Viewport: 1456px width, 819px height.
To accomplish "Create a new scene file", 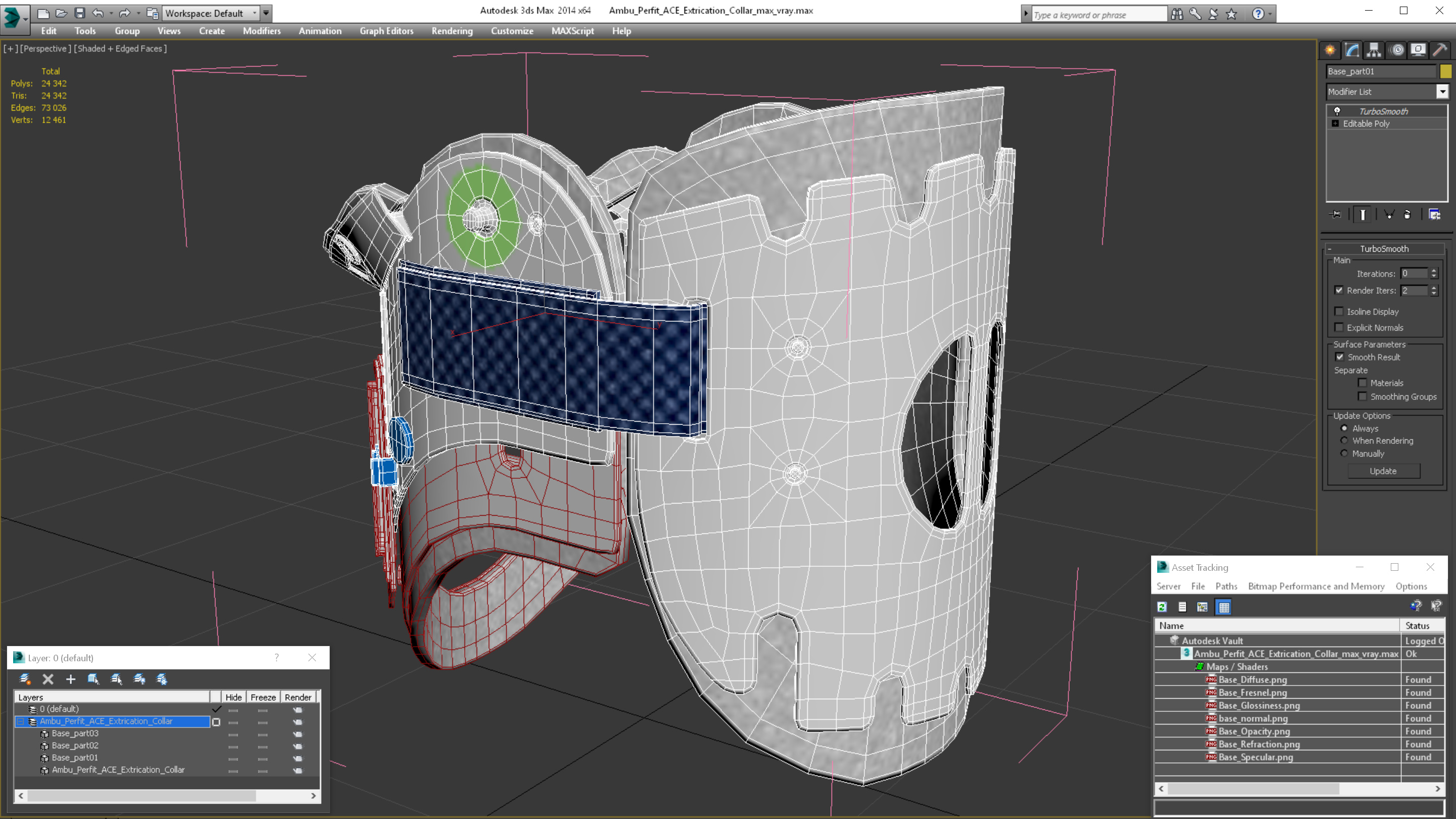I will pyautogui.click(x=43, y=13).
